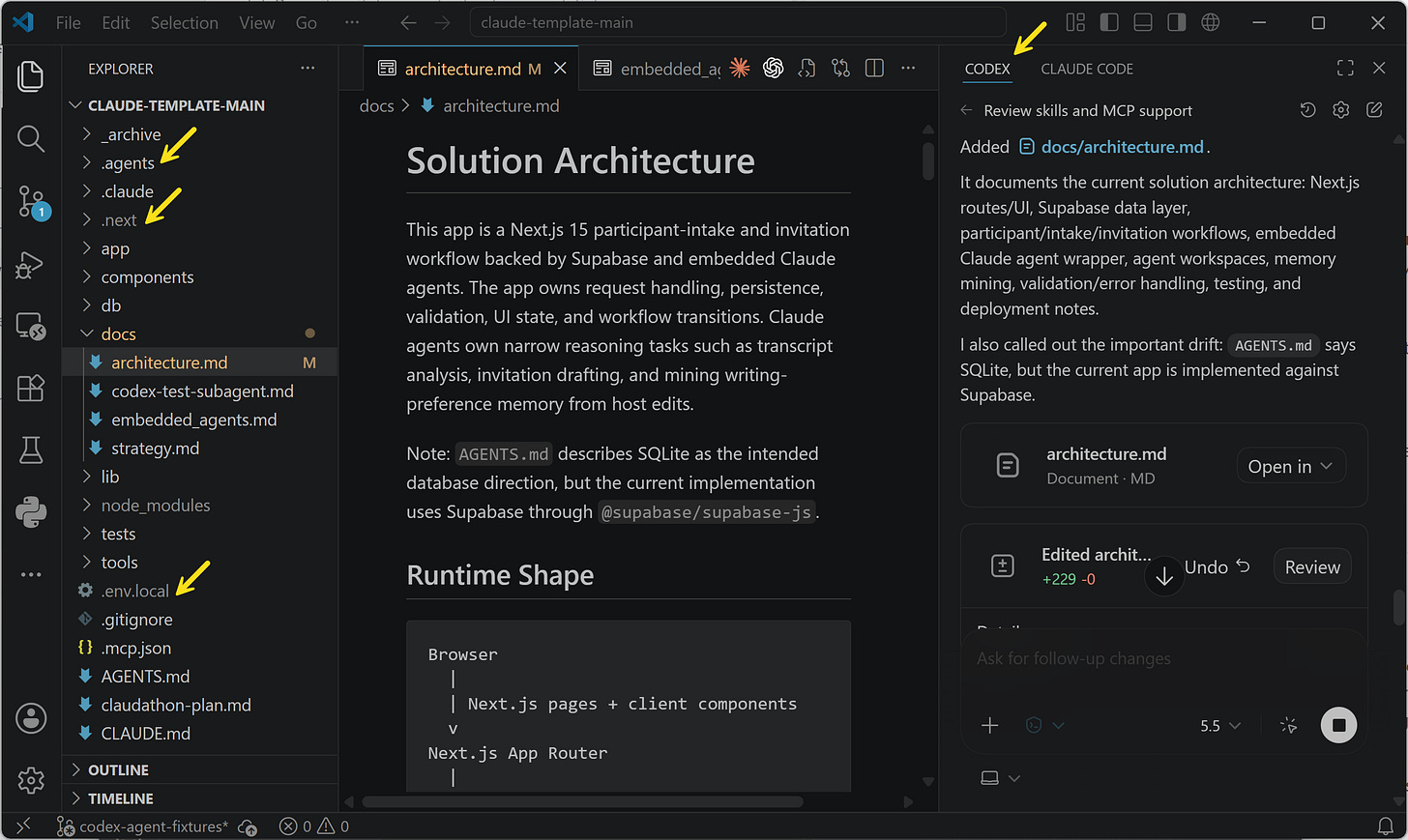This screenshot has width=1408, height=840.
Task: Open changes compare icon in editor toolbar
Action: click(841, 68)
